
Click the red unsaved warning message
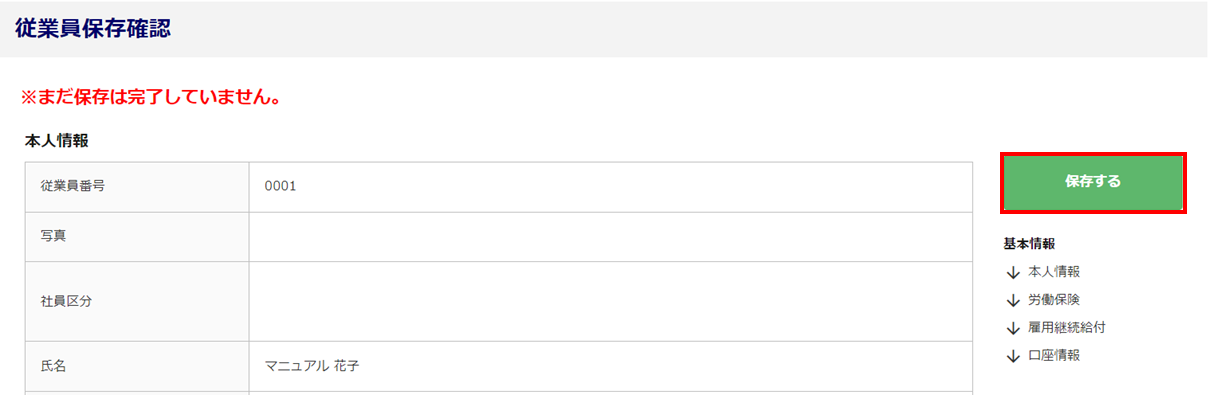[x=150, y=98]
